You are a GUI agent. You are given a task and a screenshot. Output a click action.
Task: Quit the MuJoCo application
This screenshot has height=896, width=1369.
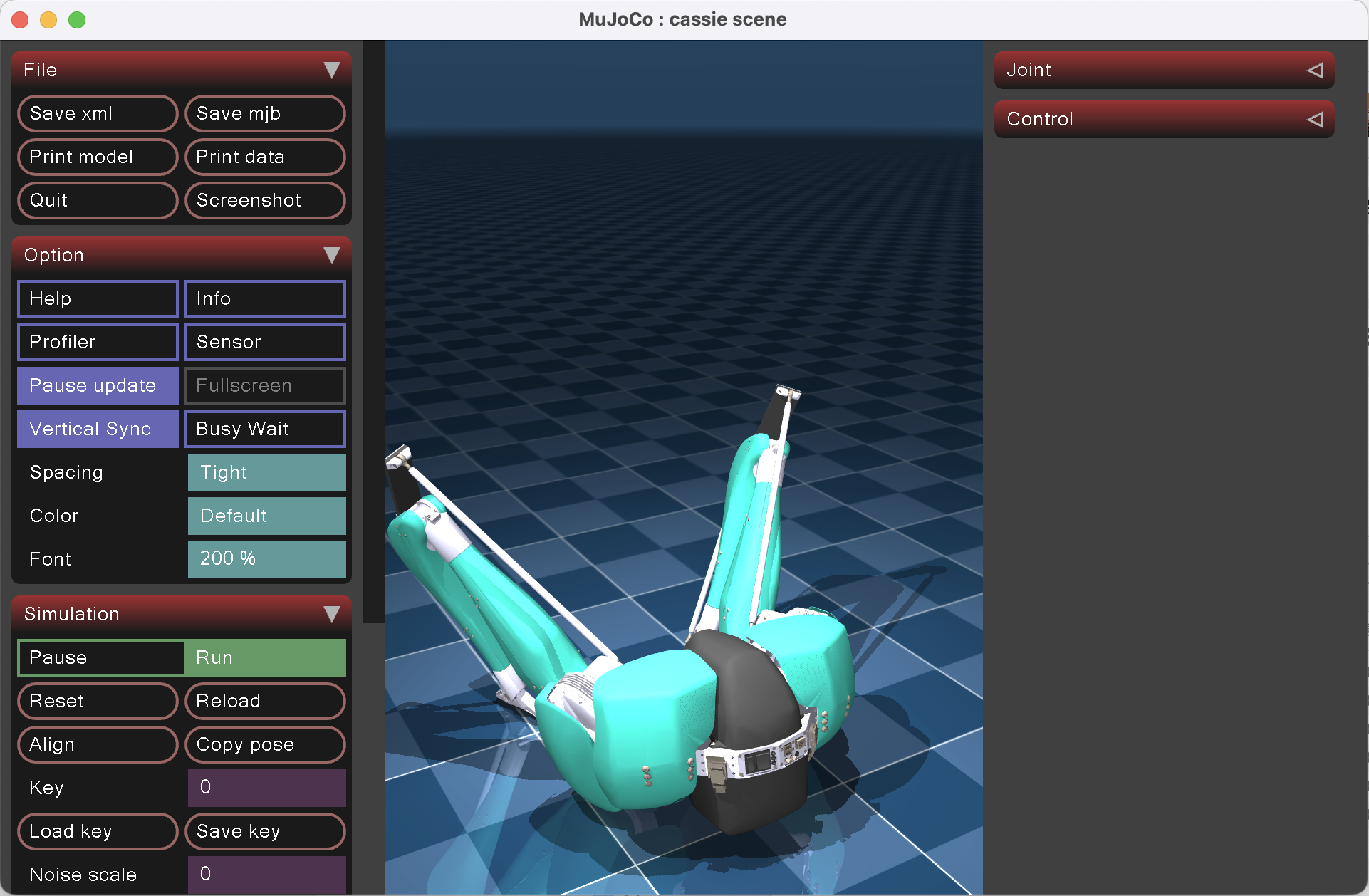pyautogui.click(x=98, y=200)
